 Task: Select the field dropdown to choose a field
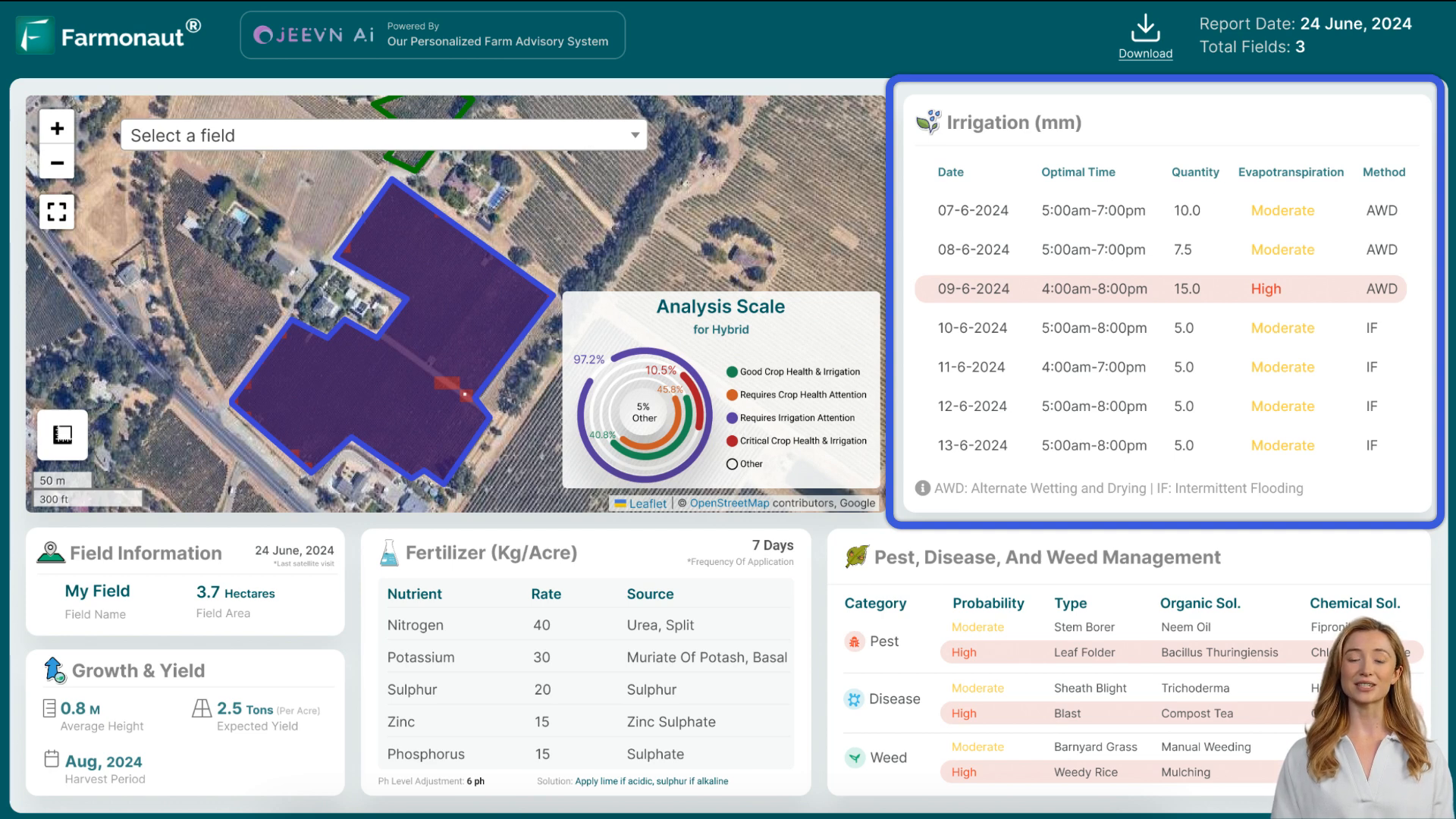coord(383,135)
